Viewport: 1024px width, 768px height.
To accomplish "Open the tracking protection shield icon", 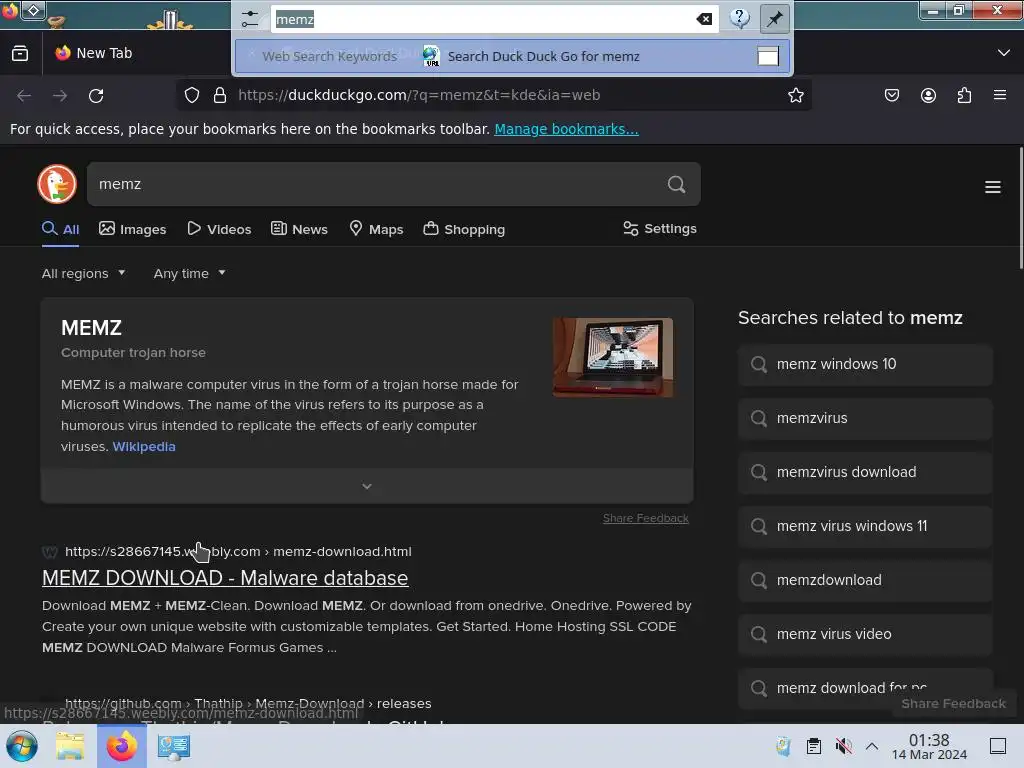I will point(191,95).
